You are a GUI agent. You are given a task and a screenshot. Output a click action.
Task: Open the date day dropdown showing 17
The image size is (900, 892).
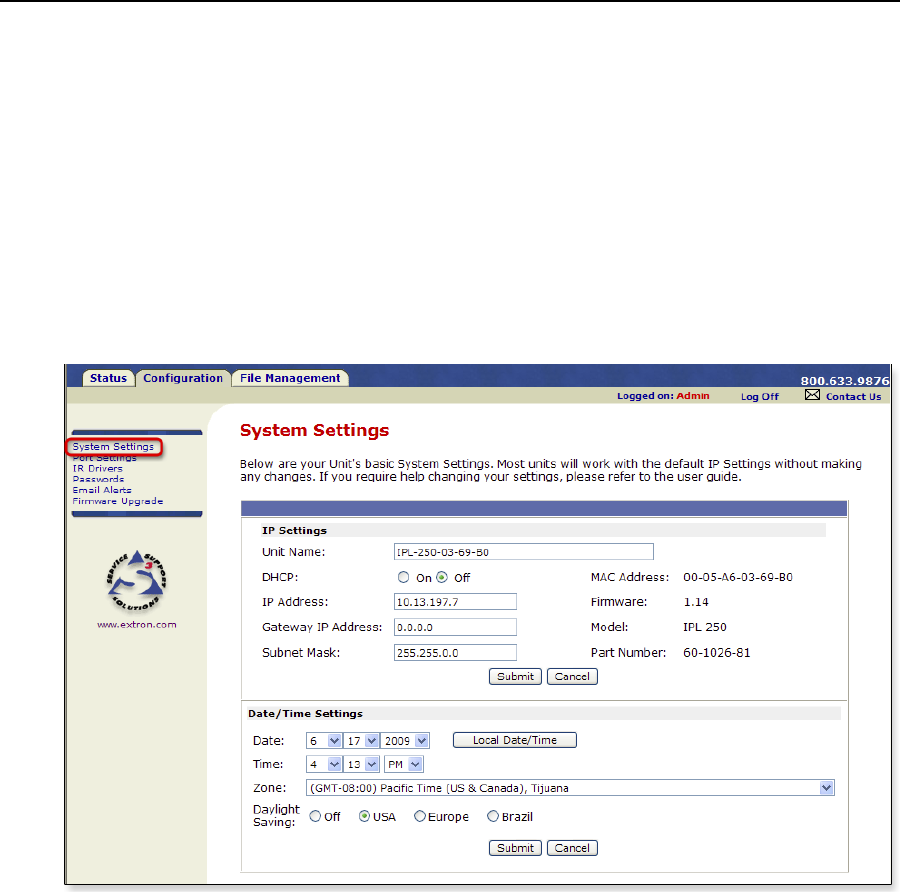pos(362,740)
